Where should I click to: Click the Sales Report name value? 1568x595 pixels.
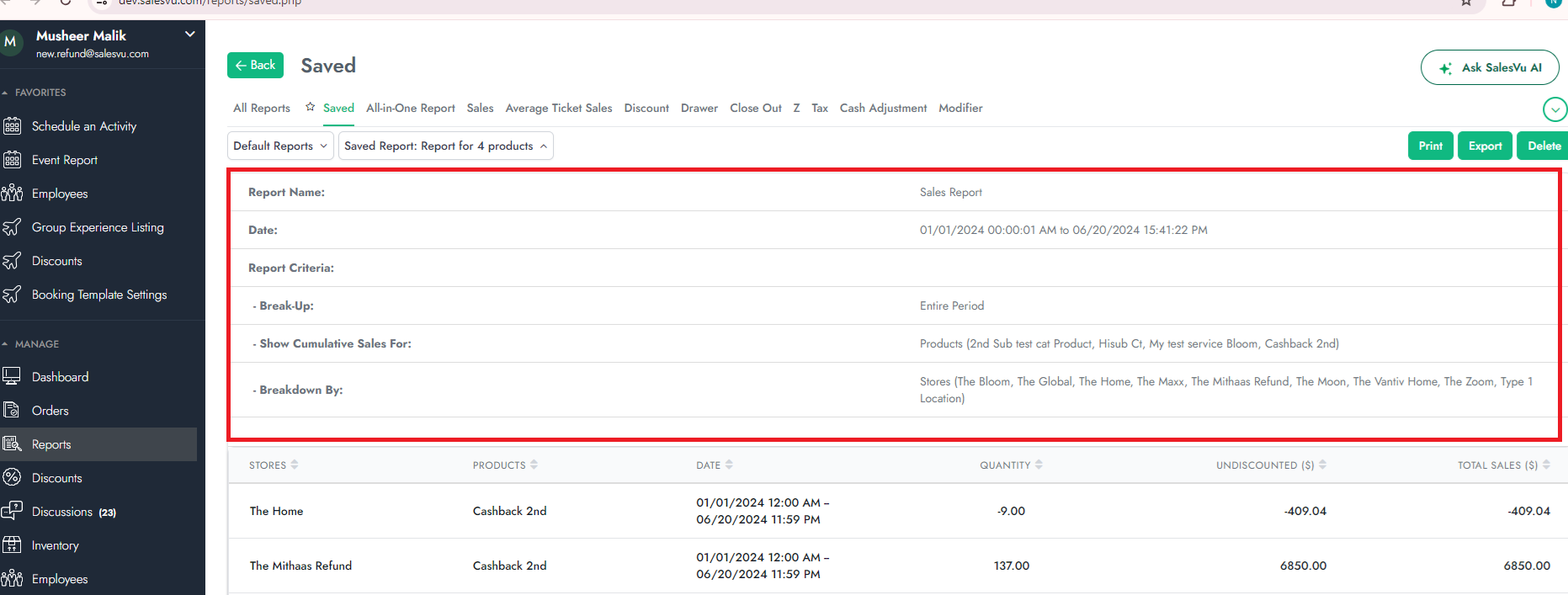point(951,192)
